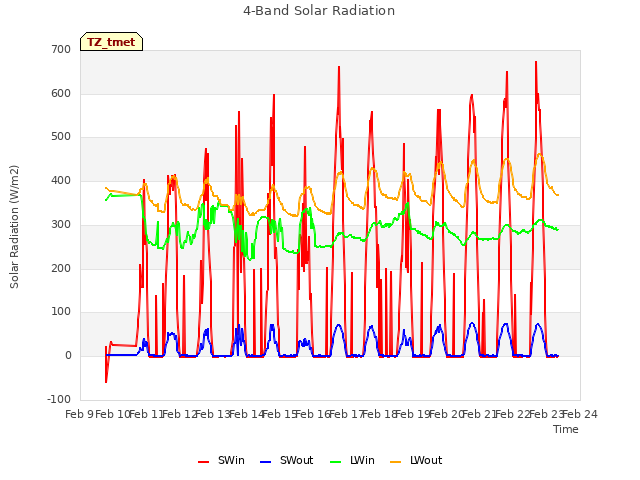Click the Feb 9 x-axis label
The image size is (640, 480).
tap(79, 414)
